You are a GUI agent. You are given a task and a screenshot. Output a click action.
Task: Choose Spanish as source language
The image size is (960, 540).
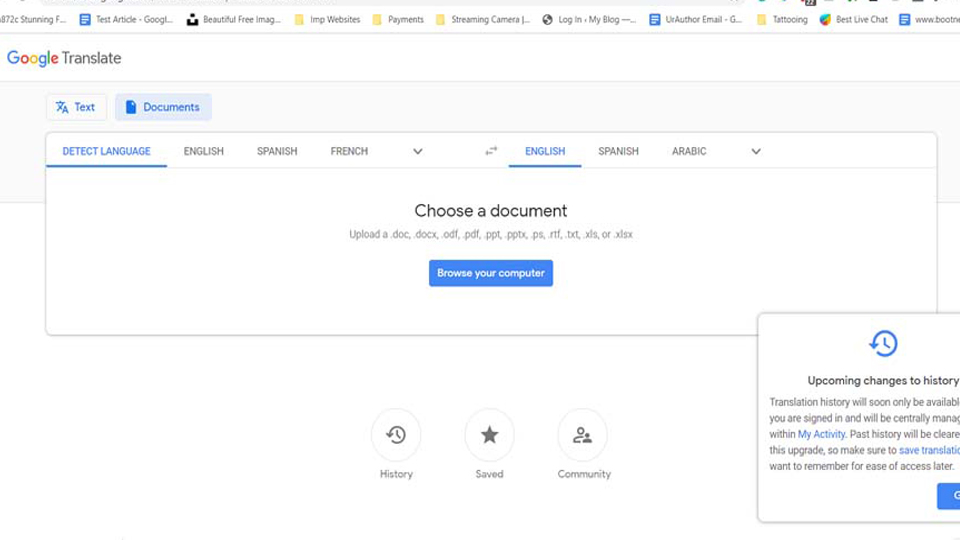(277, 151)
